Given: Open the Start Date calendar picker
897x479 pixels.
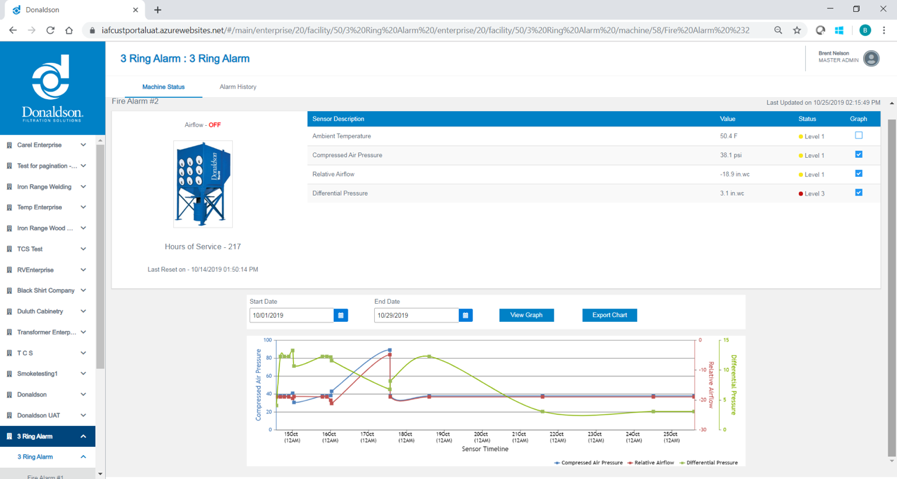Looking at the screenshot, I should tap(341, 315).
